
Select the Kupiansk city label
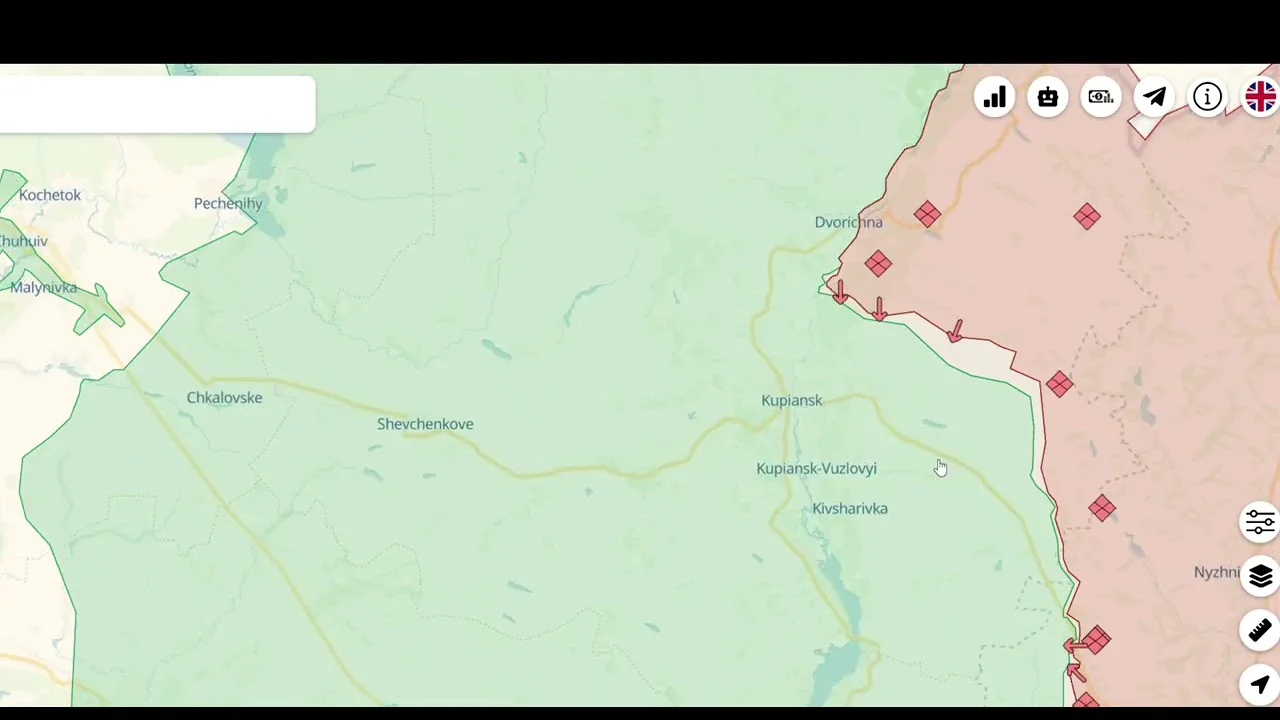(x=792, y=400)
